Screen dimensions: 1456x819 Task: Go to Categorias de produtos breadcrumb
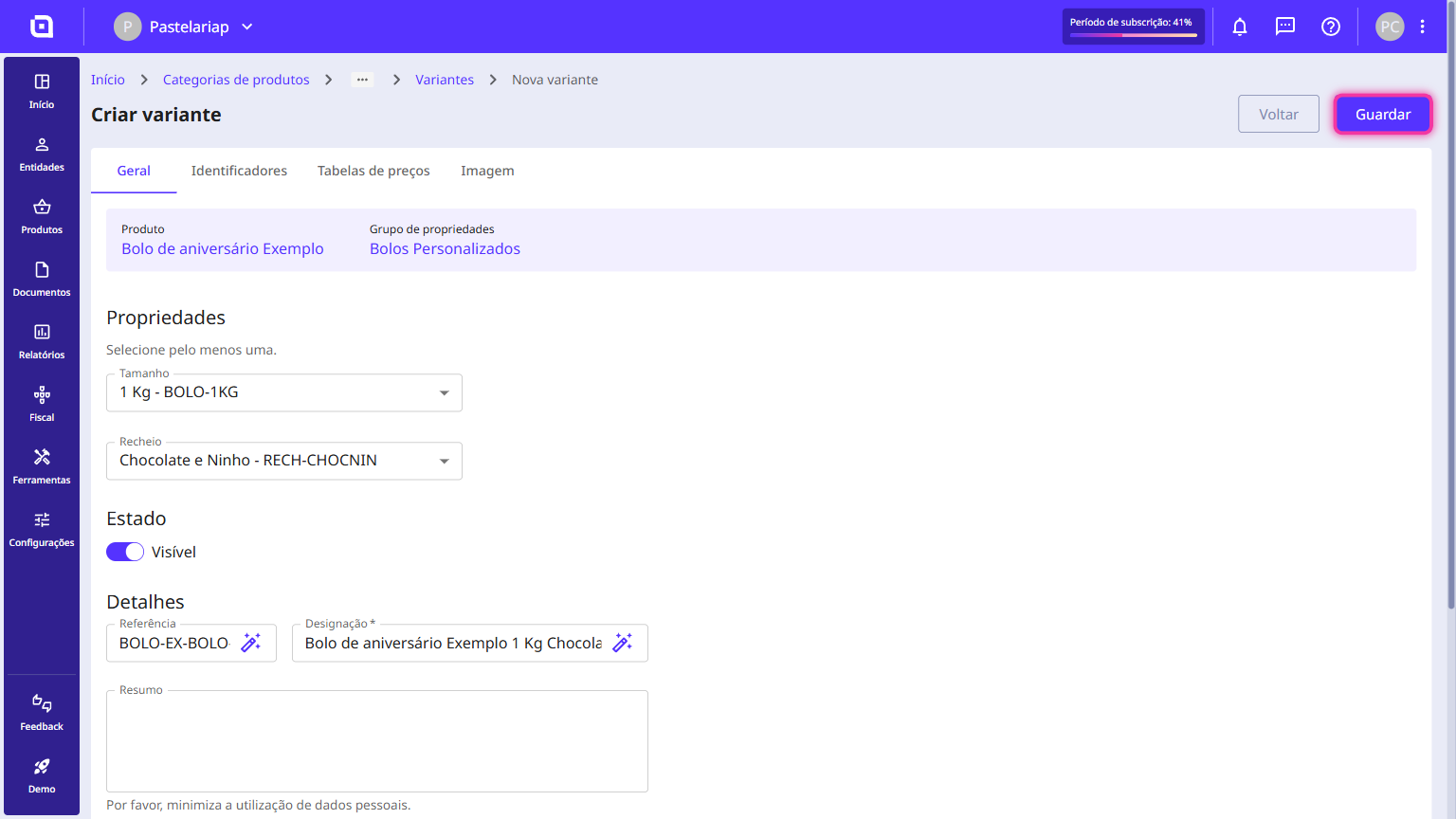(236, 80)
